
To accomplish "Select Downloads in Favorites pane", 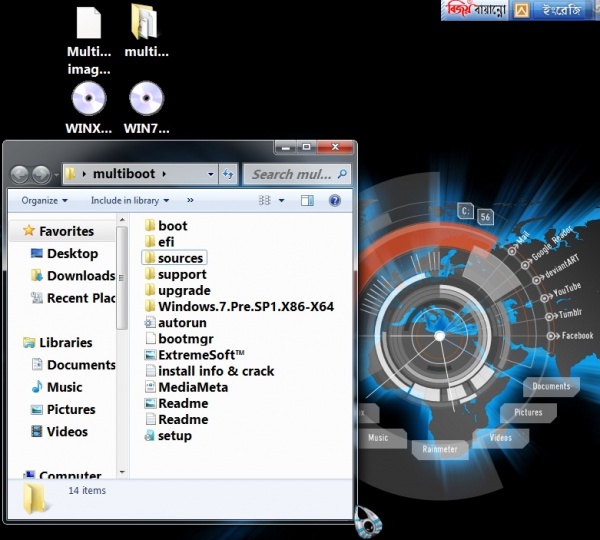I will (x=80, y=275).
